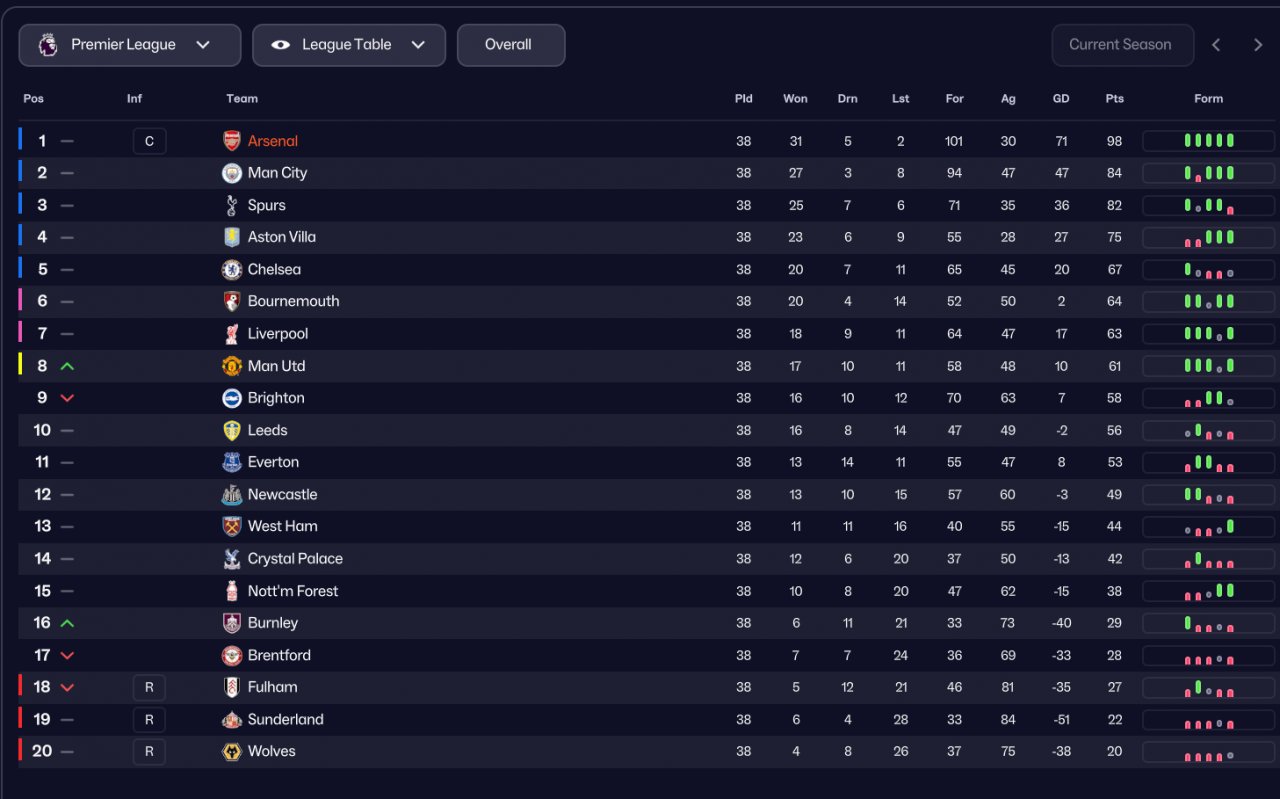Click Arsenal's form indicator bar

(x=1208, y=141)
